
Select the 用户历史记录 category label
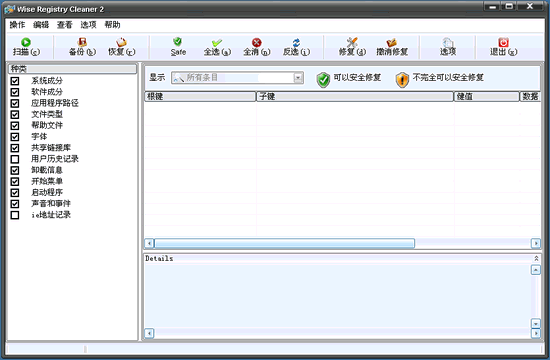(55, 159)
